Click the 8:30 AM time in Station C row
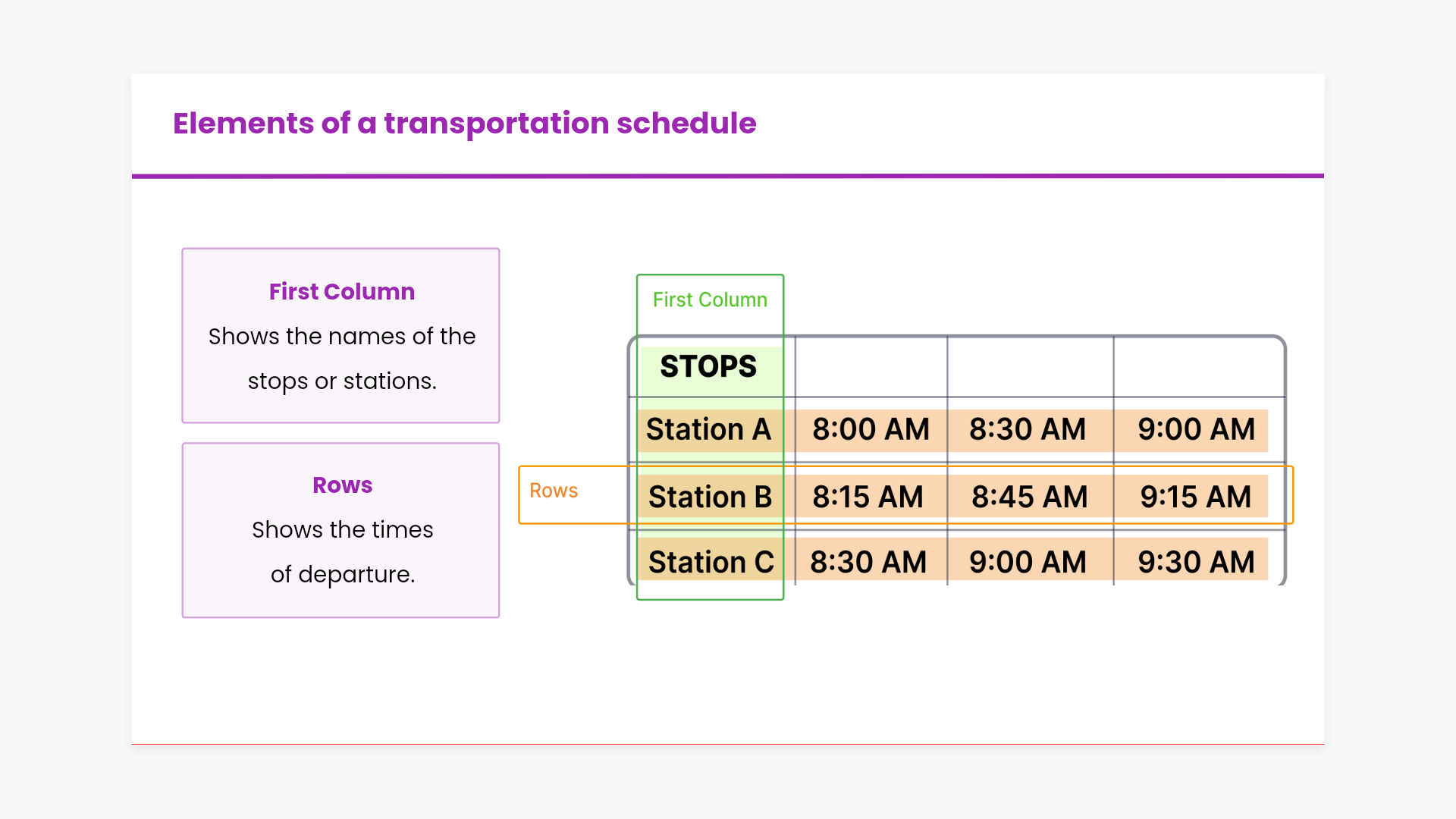1456x819 pixels. tap(868, 563)
